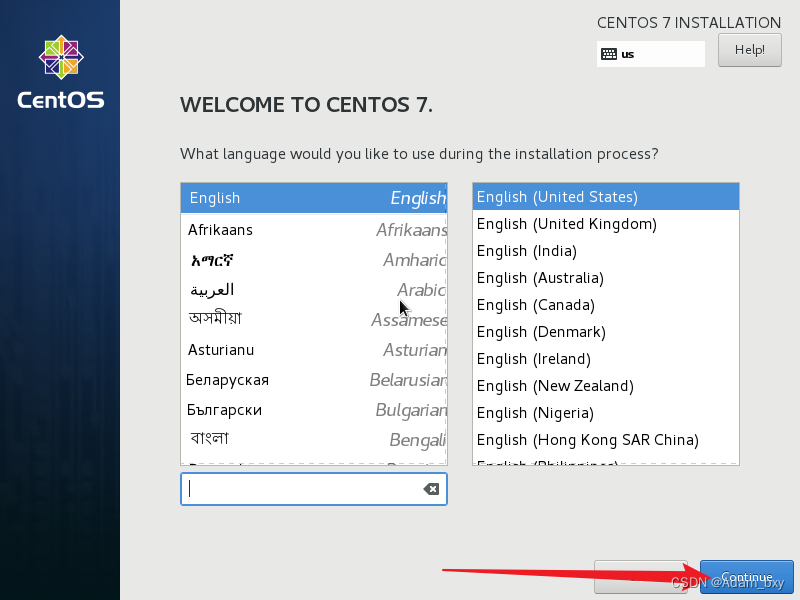Choose English (New Zealand) locale
Screen dimensions: 800x600
pyautogui.click(x=606, y=386)
